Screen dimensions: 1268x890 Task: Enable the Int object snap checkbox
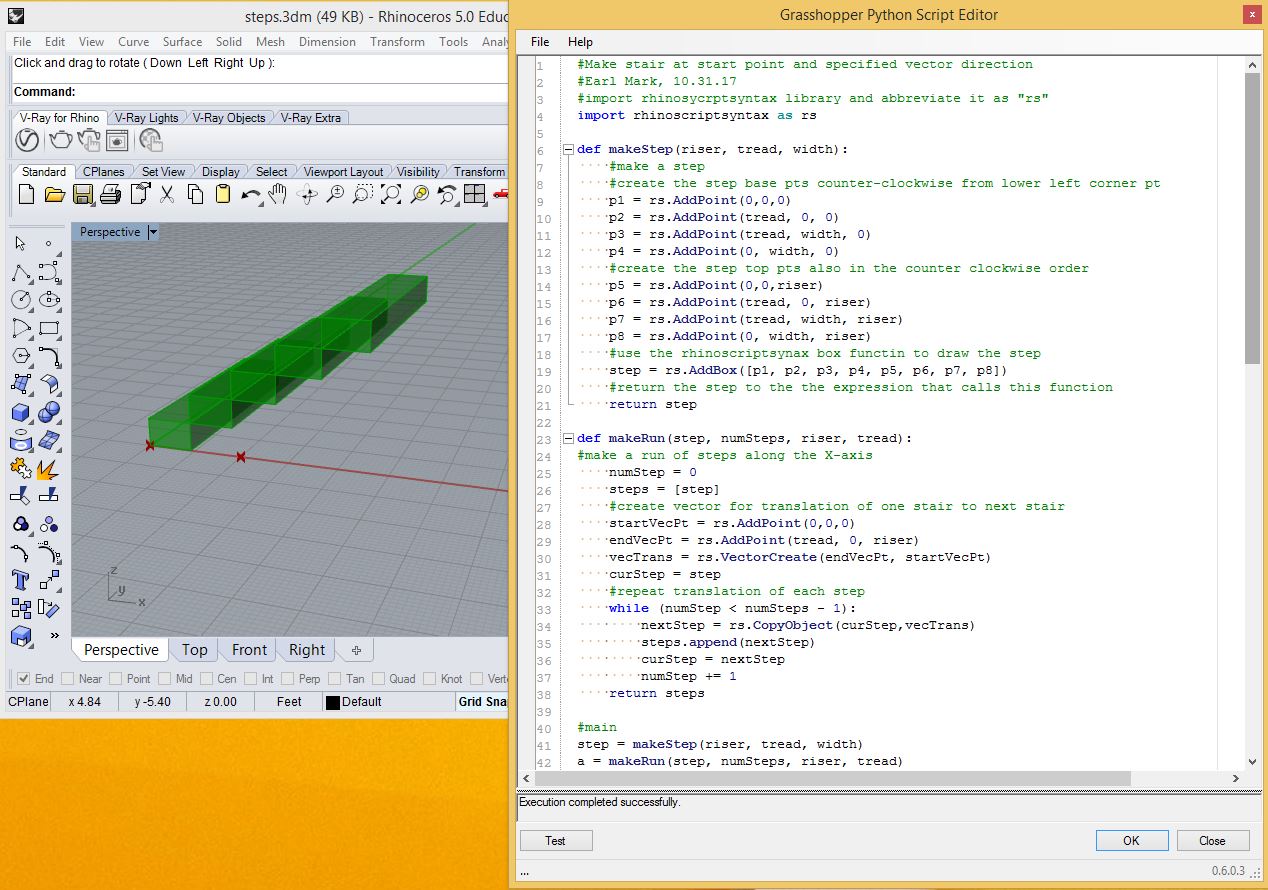250,679
